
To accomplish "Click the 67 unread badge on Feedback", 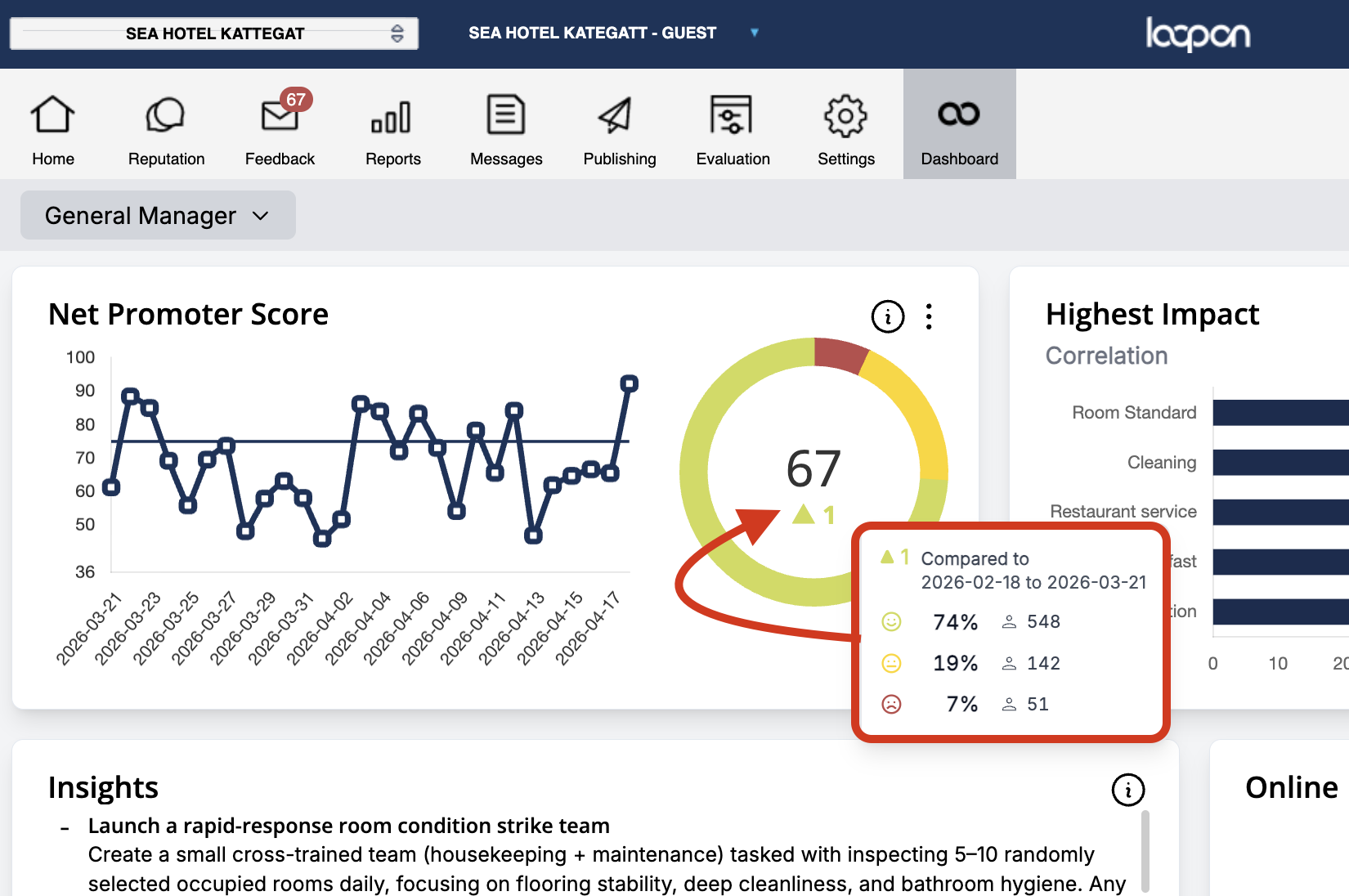I will point(296,100).
